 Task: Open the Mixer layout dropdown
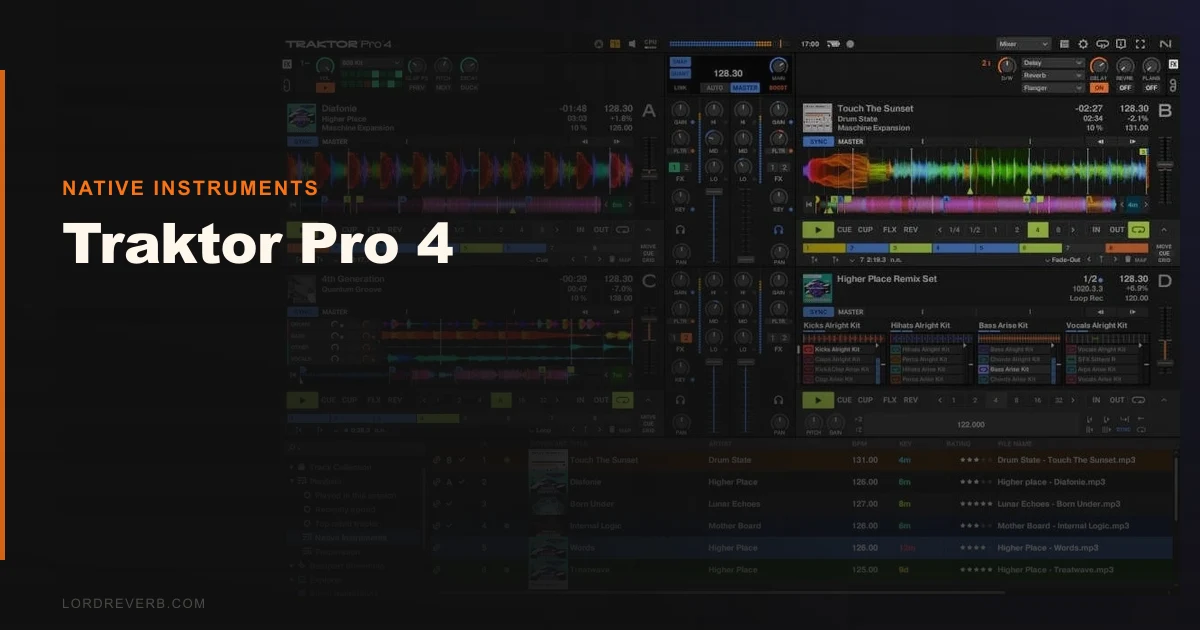click(x=1023, y=44)
